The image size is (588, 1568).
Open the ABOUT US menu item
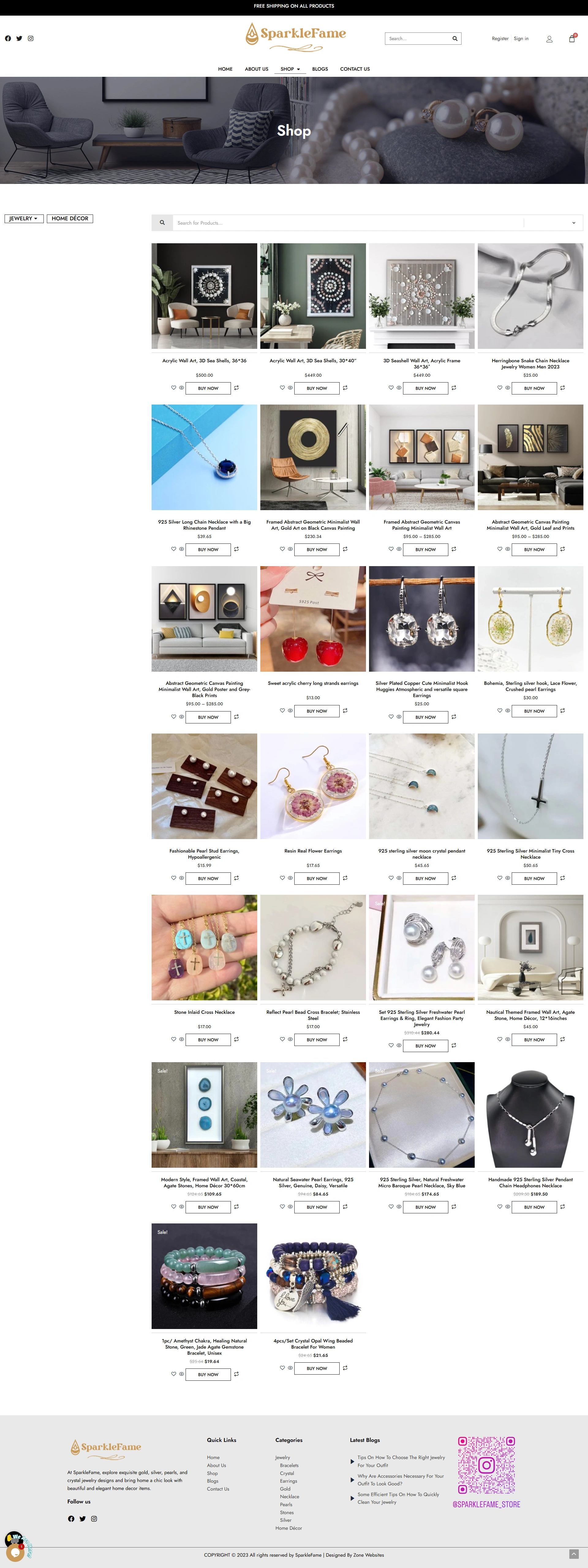tap(257, 69)
